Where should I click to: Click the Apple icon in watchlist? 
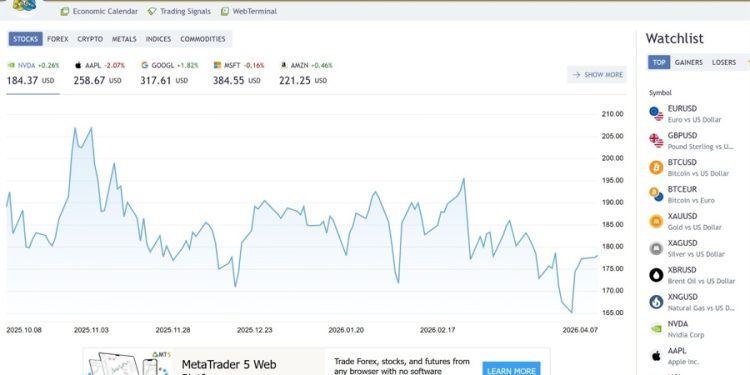coord(656,356)
